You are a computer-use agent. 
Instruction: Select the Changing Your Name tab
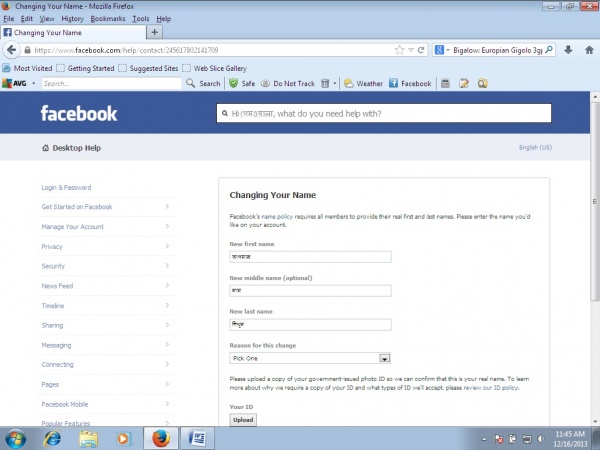pos(73,33)
